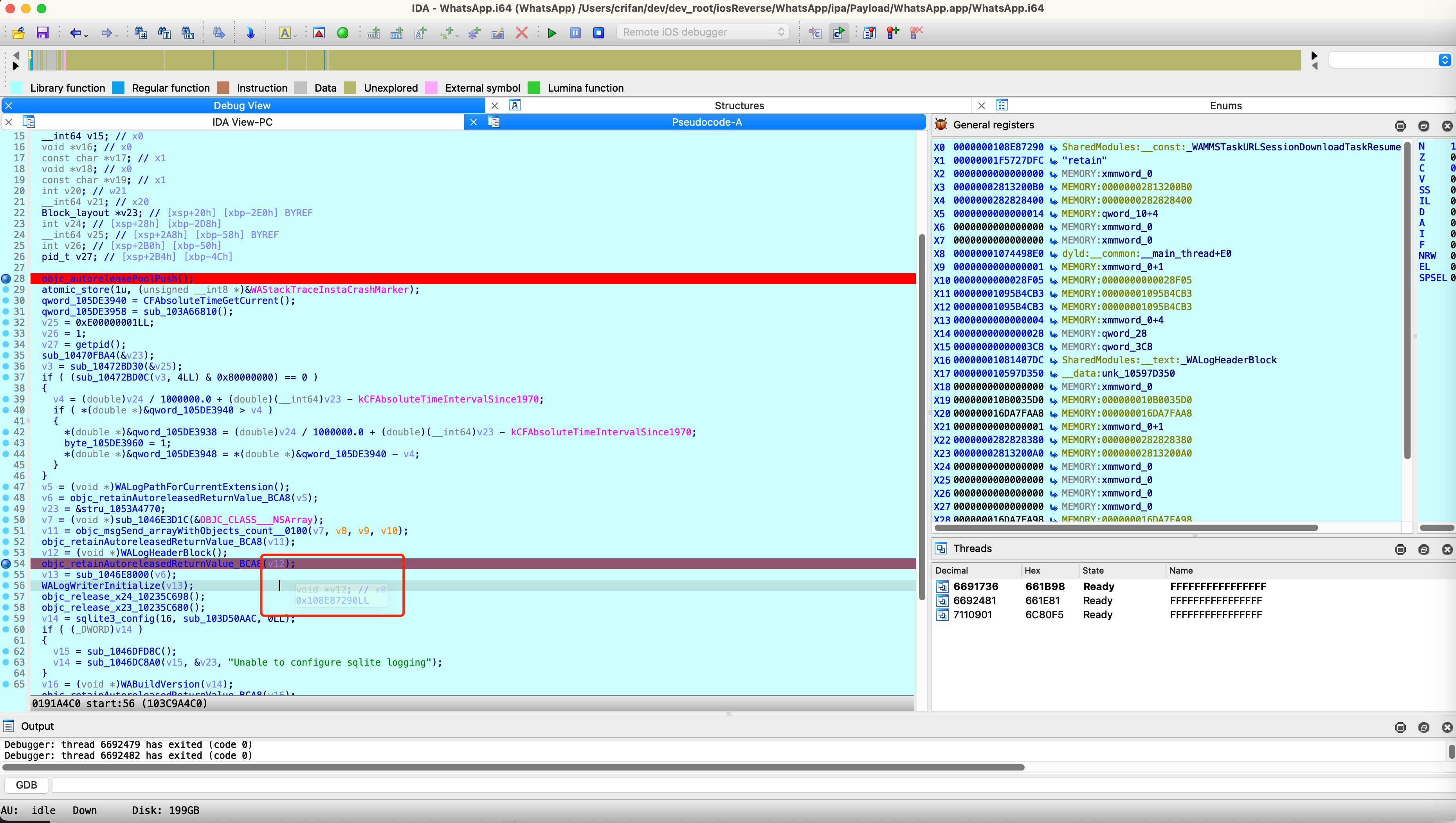Open the breakpoint list icon
Screen dimensions: 1456x823
[869, 33]
